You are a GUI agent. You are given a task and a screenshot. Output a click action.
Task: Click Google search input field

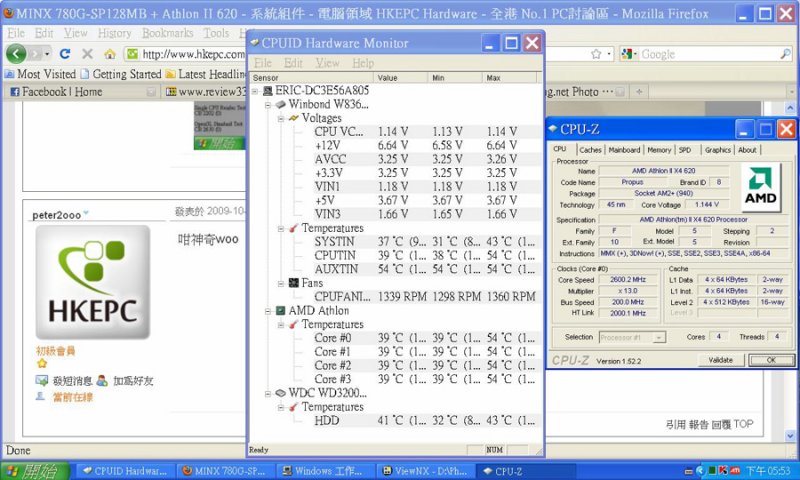(708, 54)
